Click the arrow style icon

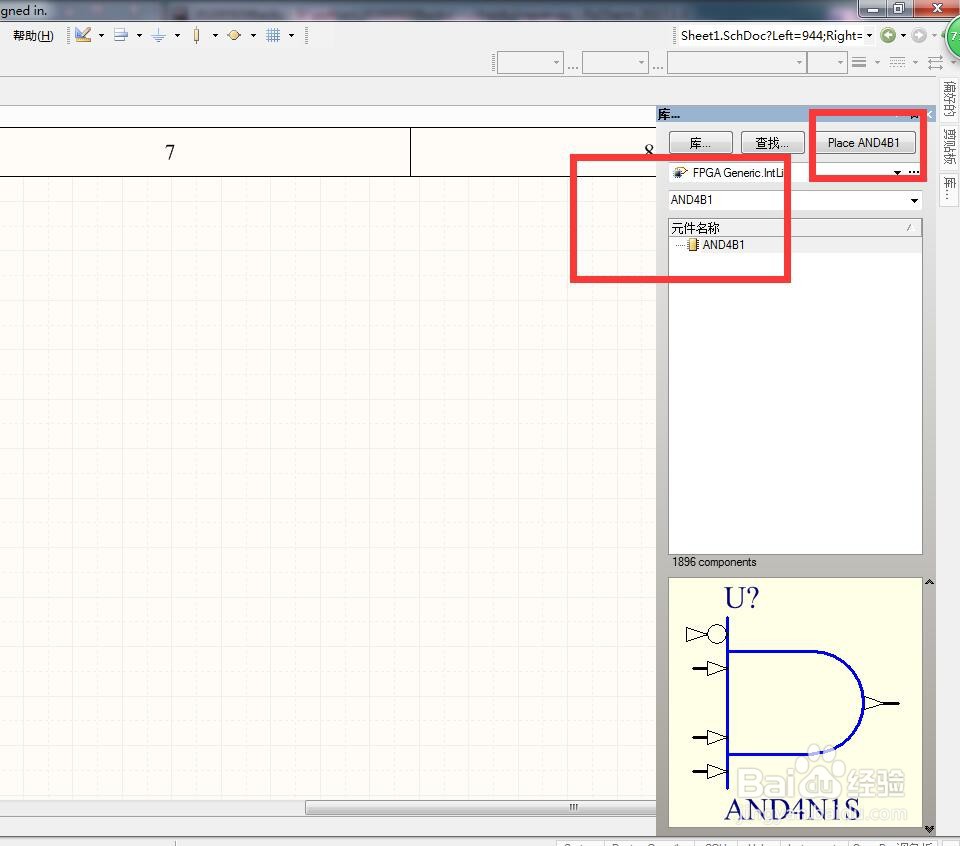click(936, 62)
